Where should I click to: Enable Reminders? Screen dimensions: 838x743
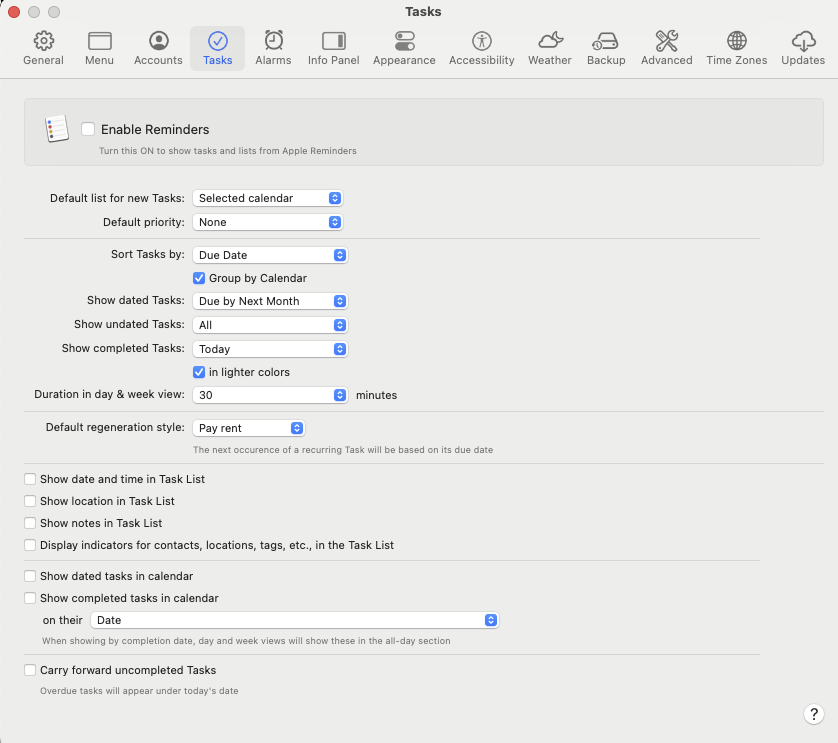88,129
